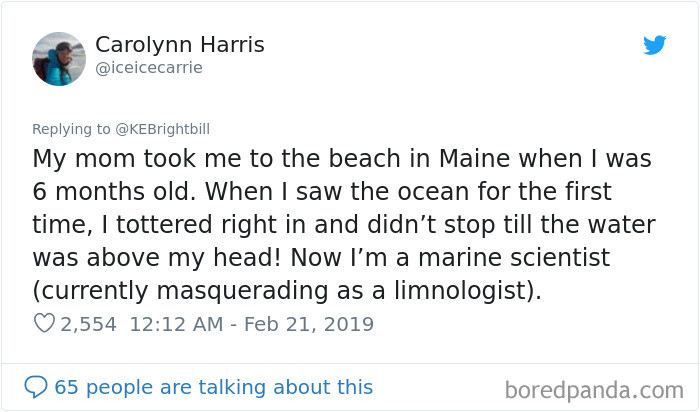Viewport: 700px width, 412px height.
Task: Open Carolynn Harris's profile avatar
Action: pos(58,59)
